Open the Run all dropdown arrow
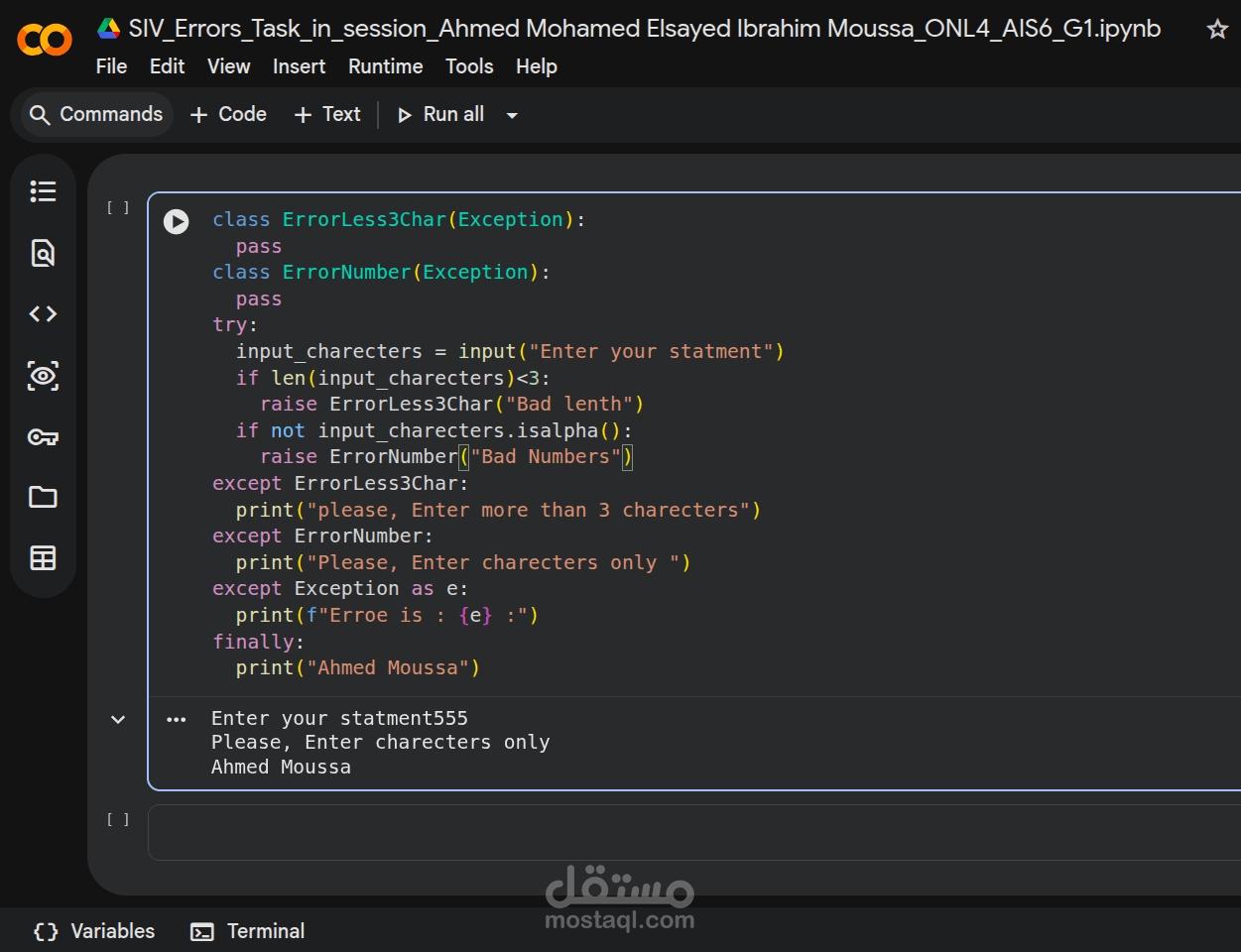Image resolution: width=1241 pixels, height=952 pixels. click(x=512, y=115)
